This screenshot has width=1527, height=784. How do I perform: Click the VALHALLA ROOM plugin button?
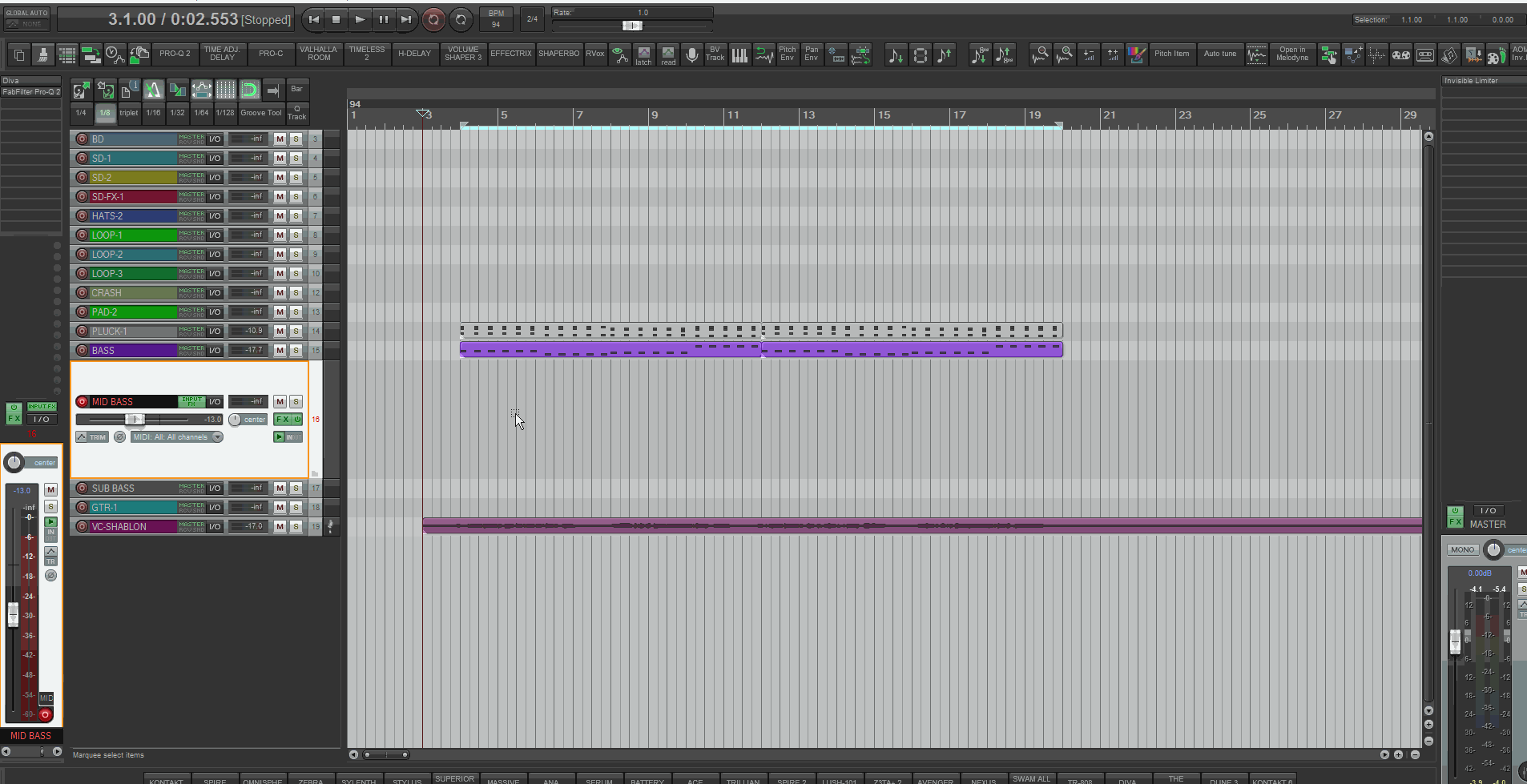[319, 54]
